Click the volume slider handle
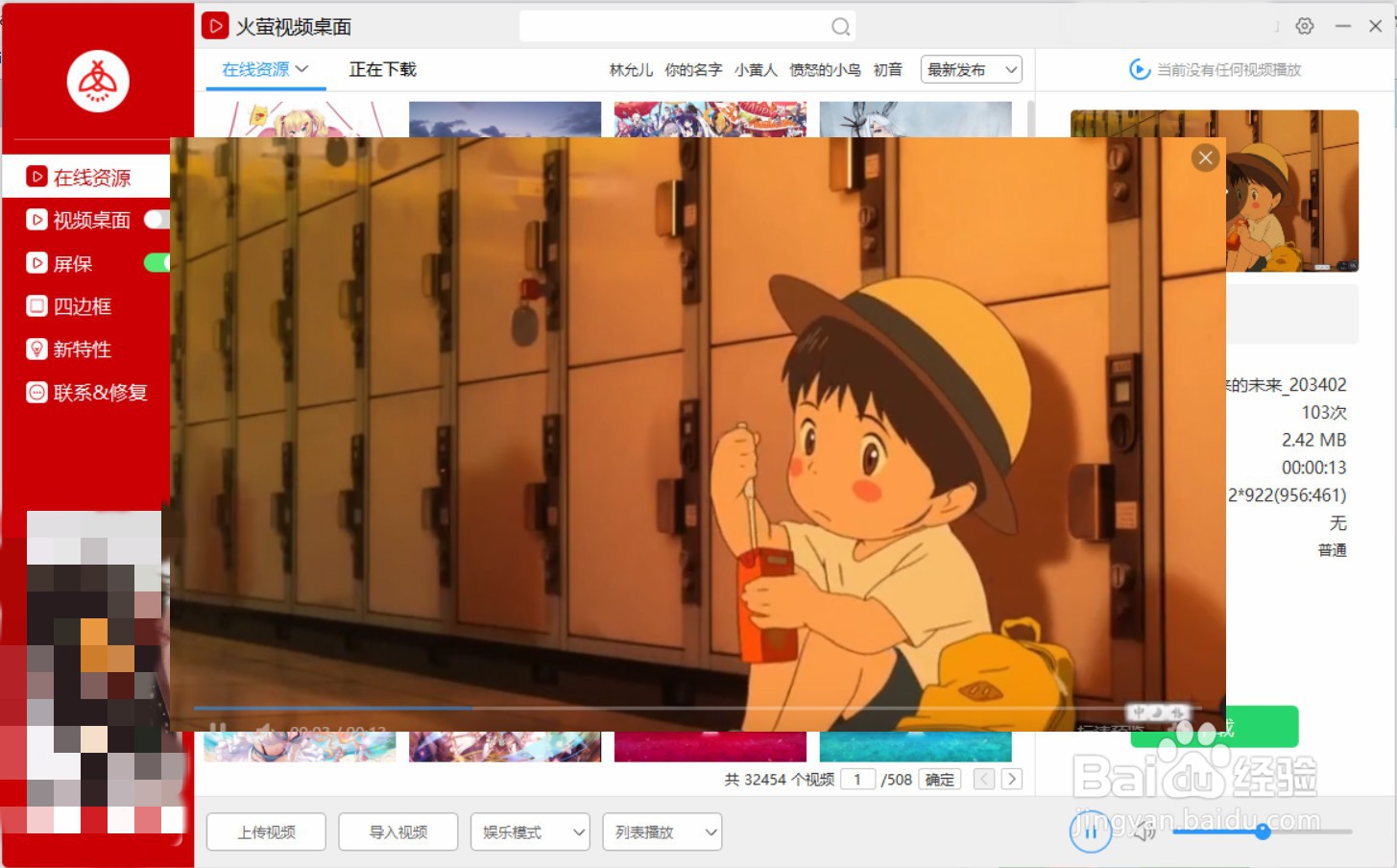 1263,832
